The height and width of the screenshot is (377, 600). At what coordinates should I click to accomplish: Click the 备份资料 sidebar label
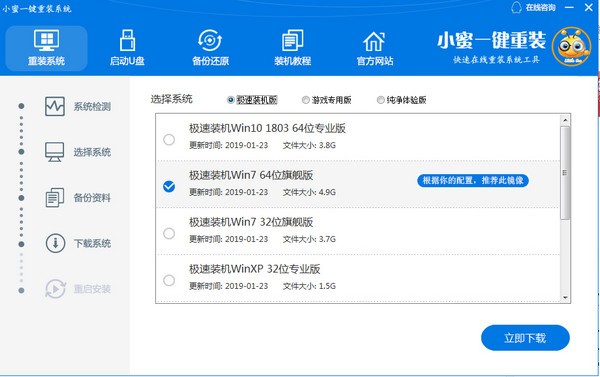click(92, 198)
